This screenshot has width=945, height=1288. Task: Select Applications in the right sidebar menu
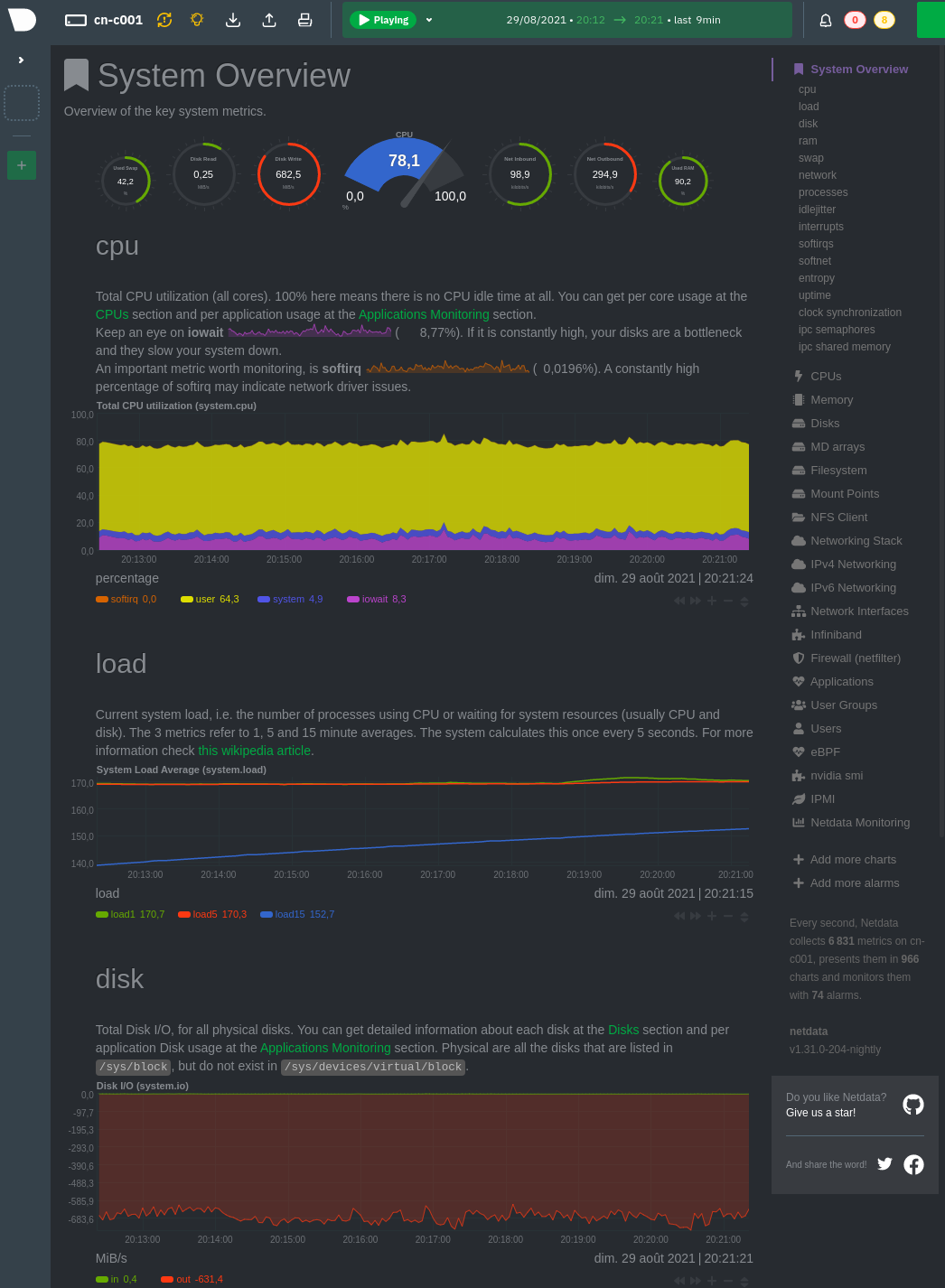coord(841,681)
